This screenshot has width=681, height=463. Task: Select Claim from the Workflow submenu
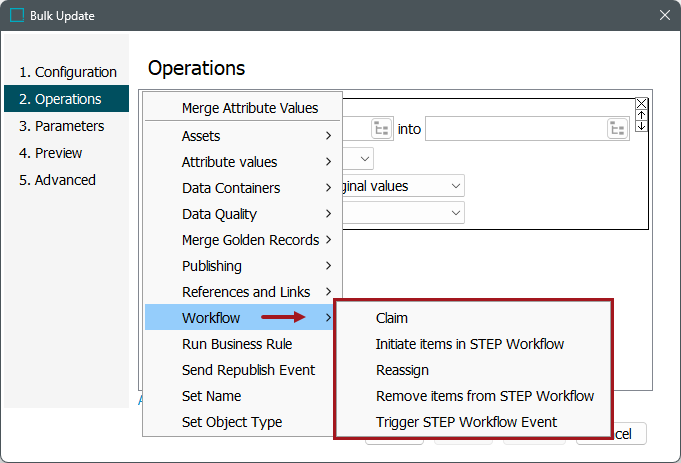pos(392,318)
